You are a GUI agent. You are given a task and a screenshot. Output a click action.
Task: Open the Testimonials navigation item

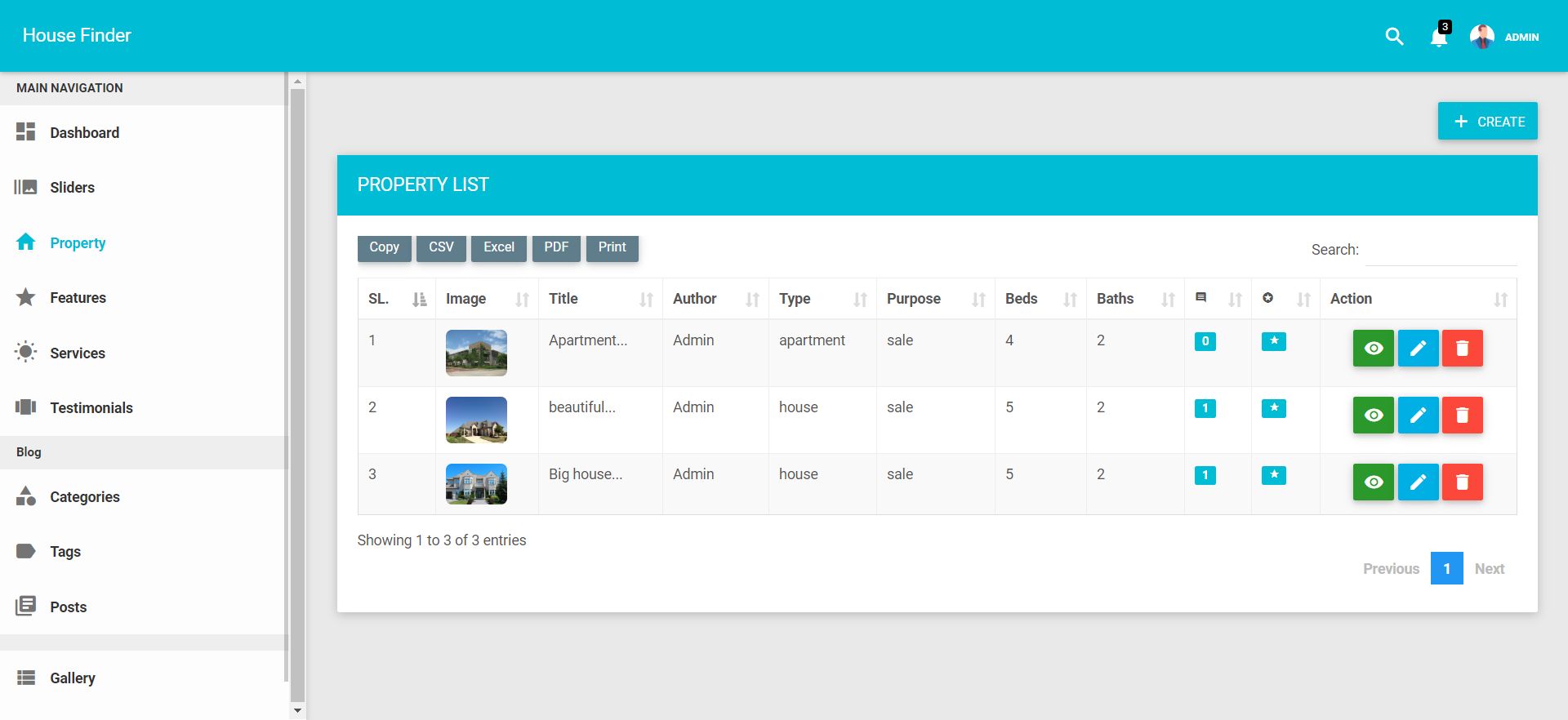click(91, 408)
